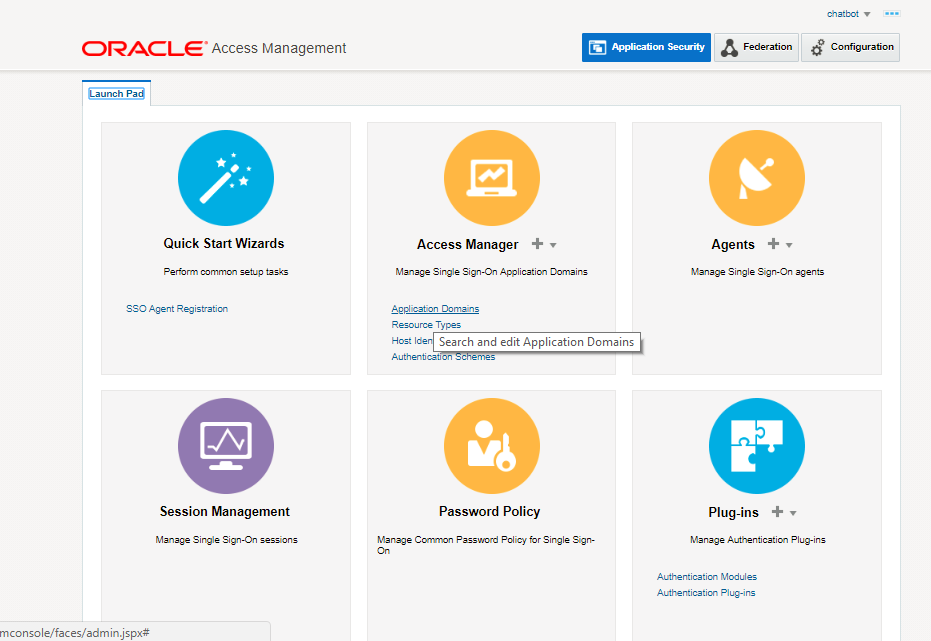Click 'Manage Common Password Policy' description text
This screenshot has height=641, width=931.
click(486, 545)
